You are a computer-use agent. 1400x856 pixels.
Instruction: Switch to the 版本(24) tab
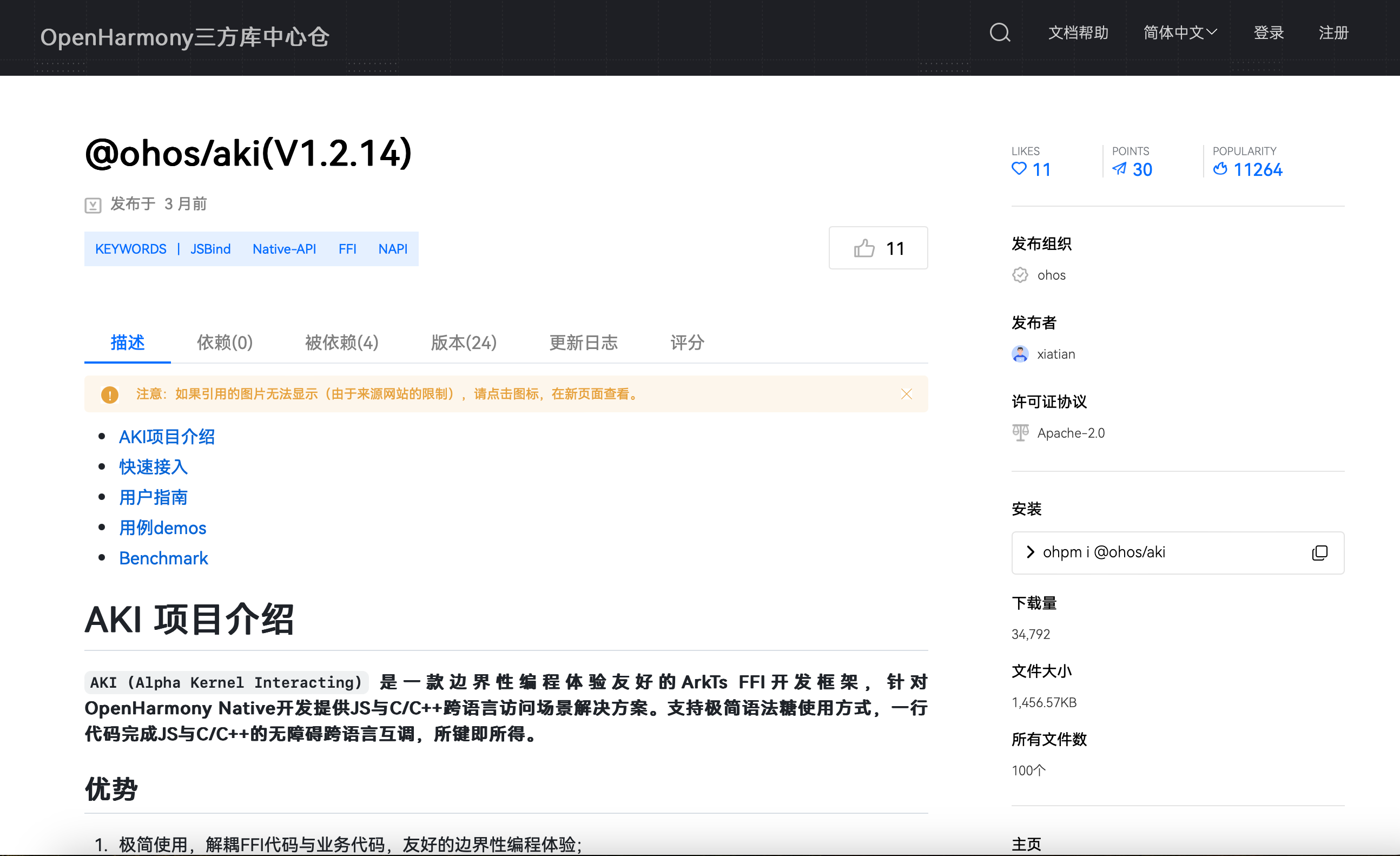pyautogui.click(x=463, y=343)
